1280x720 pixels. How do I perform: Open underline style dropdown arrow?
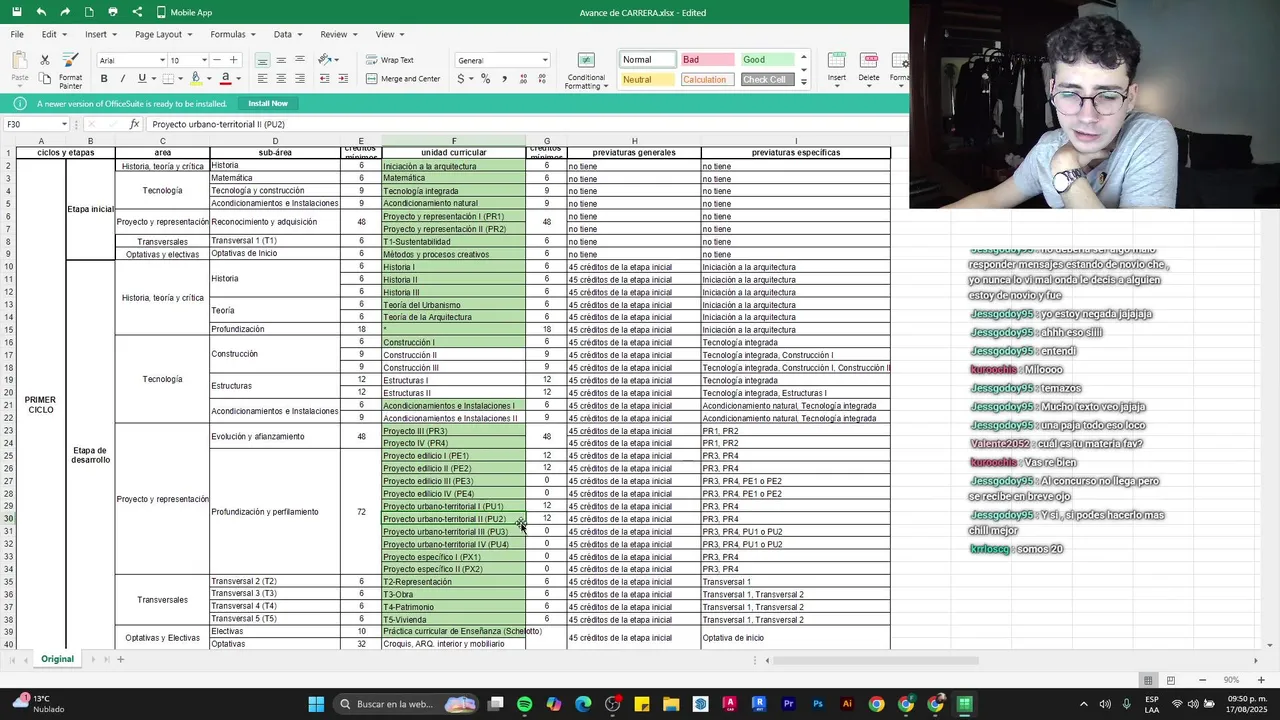tap(153, 78)
